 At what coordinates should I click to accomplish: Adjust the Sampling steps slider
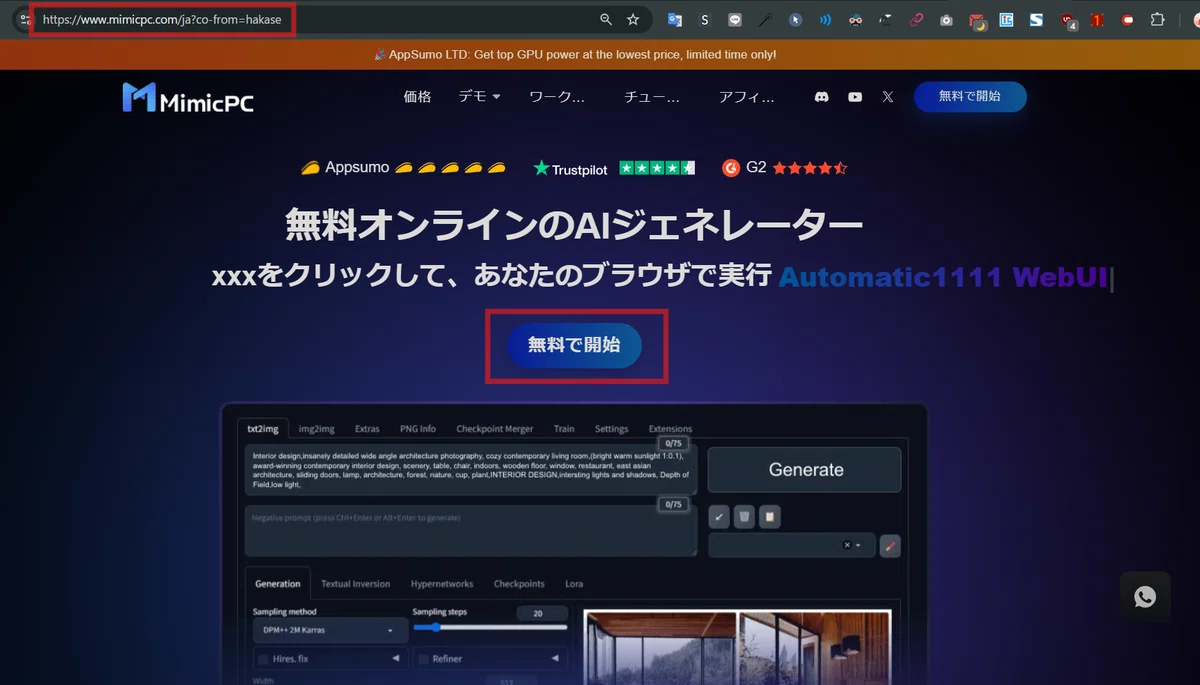(490, 627)
